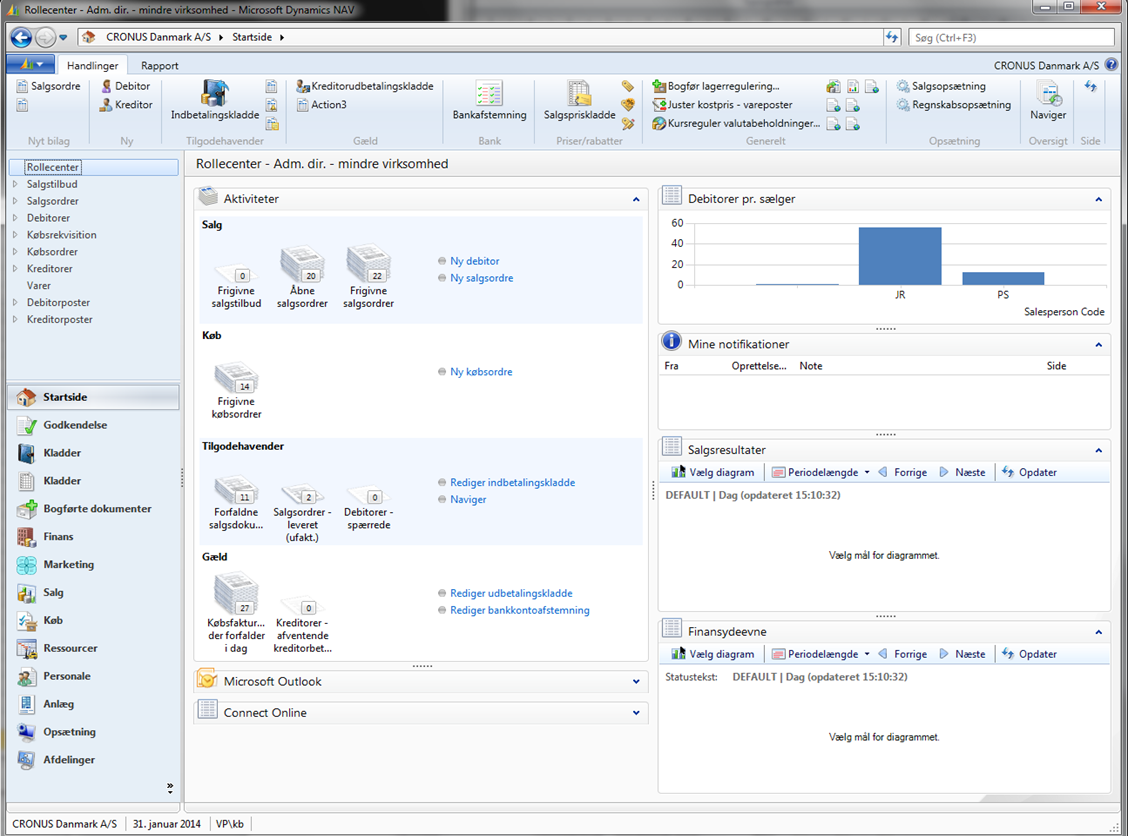Open Bogførte dokumenter menu button
The height and width of the screenshot is (836, 1128).
tap(94, 509)
